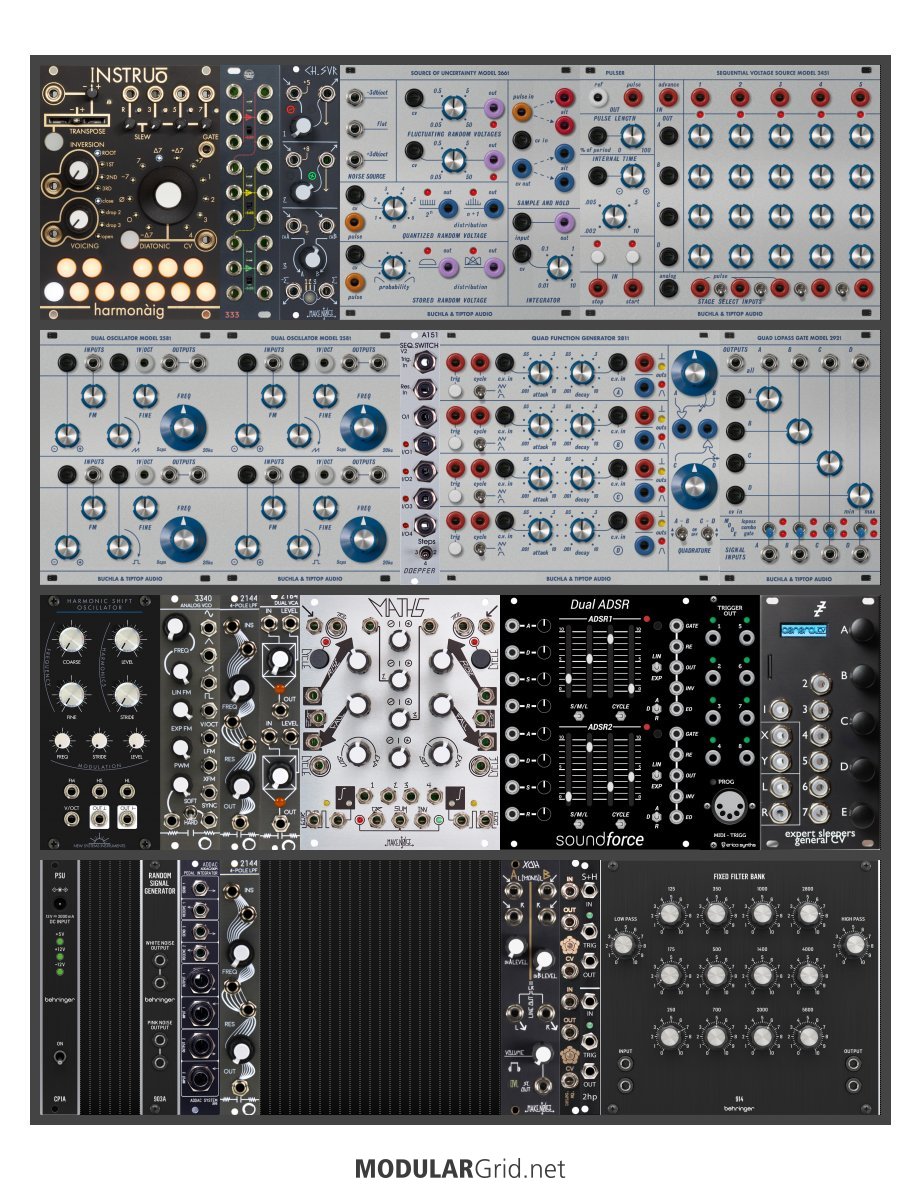The height and width of the screenshot is (1190, 921).
Task: Click the white ref output jack on Pulser
Action: pos(599,97)
